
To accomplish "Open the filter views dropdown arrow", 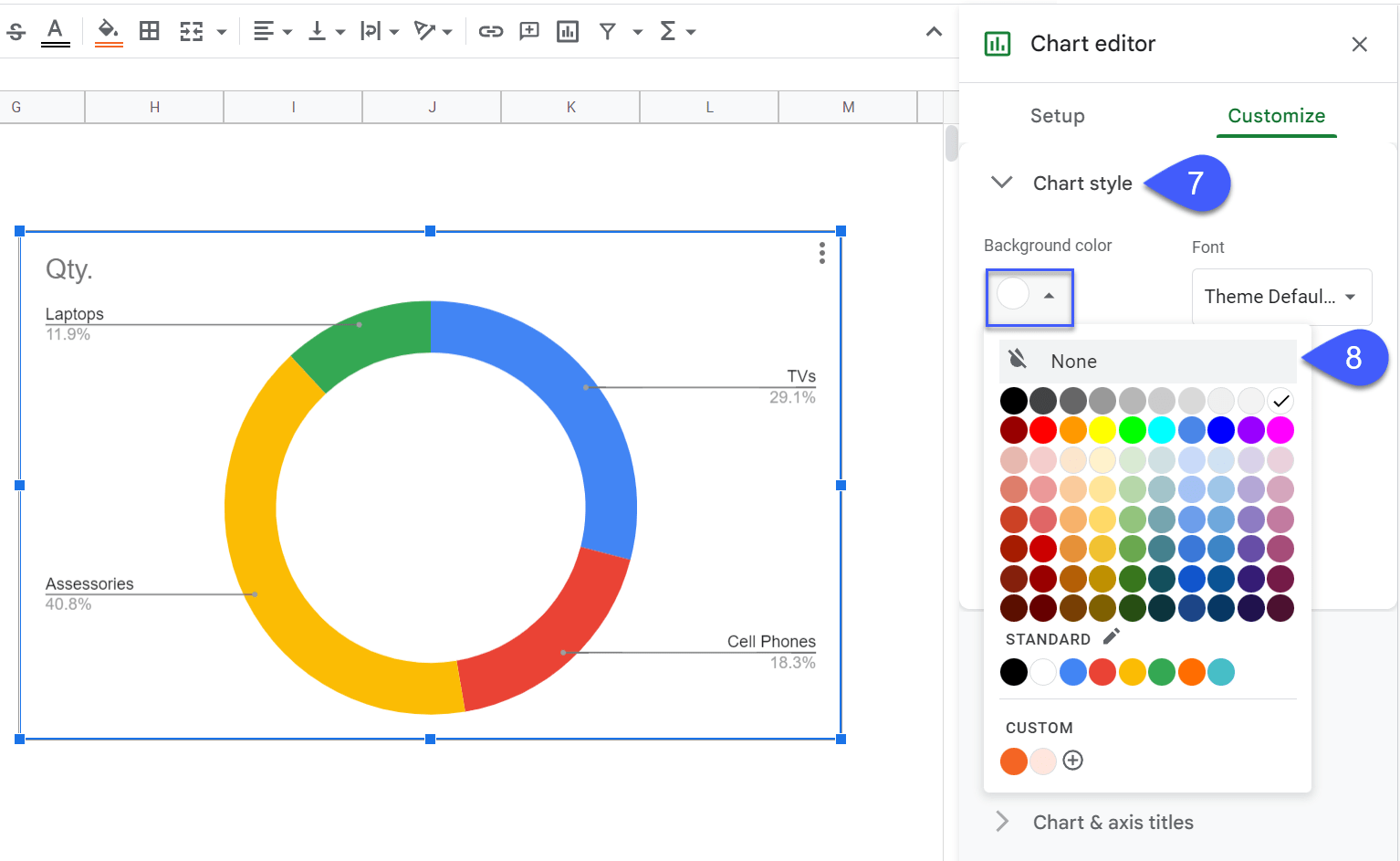I will [638, 32].
